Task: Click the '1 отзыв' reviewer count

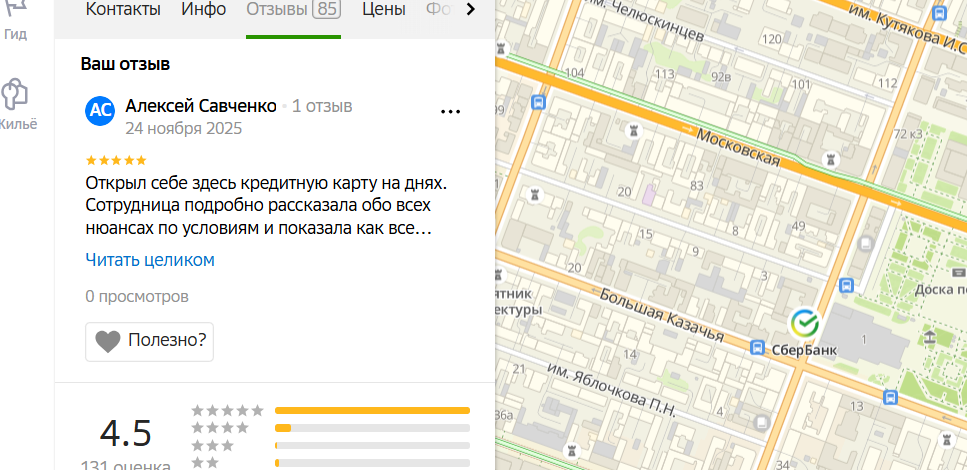Action: [x=322, y=106]
